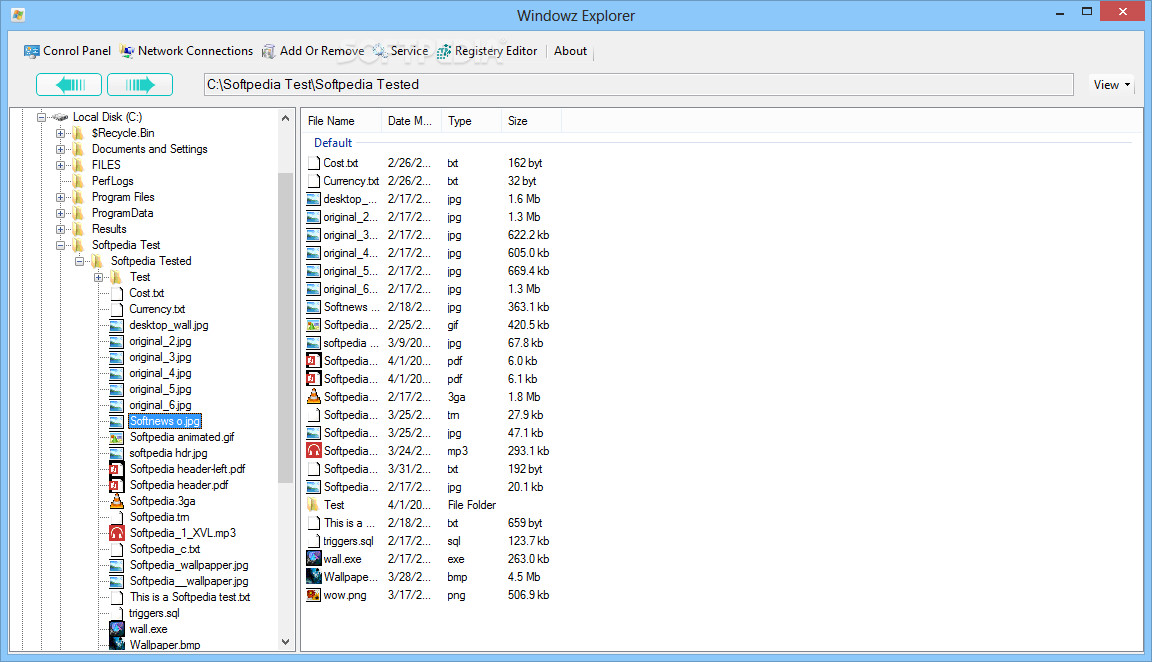Go forward with the right arrow button
The height and width of the screenshot is (662, 1152).
coord(140,84)
